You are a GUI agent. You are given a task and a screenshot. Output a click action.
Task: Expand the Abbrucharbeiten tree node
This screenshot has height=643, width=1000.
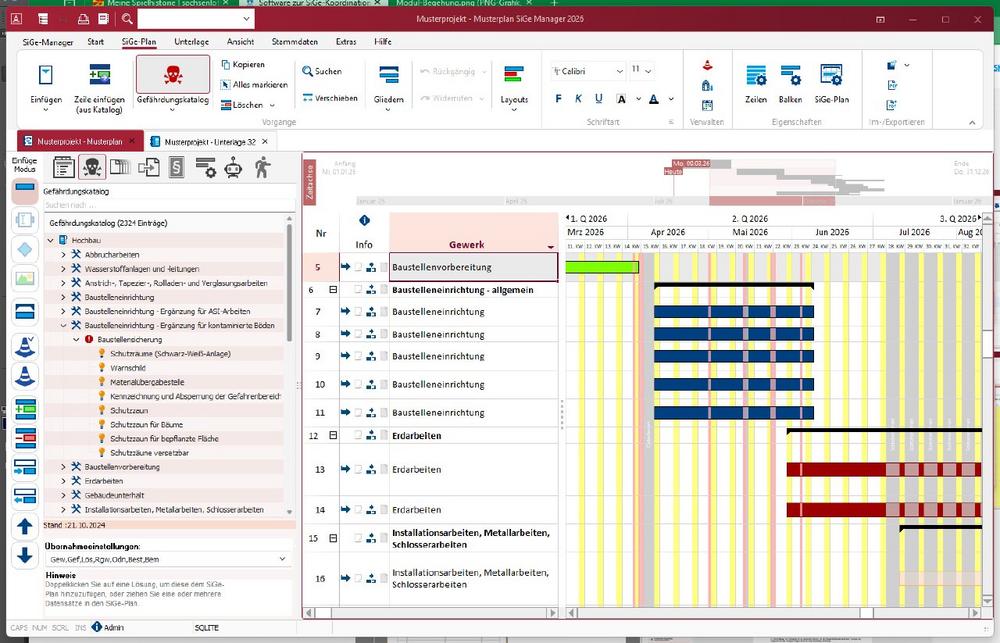pos(62,255)
